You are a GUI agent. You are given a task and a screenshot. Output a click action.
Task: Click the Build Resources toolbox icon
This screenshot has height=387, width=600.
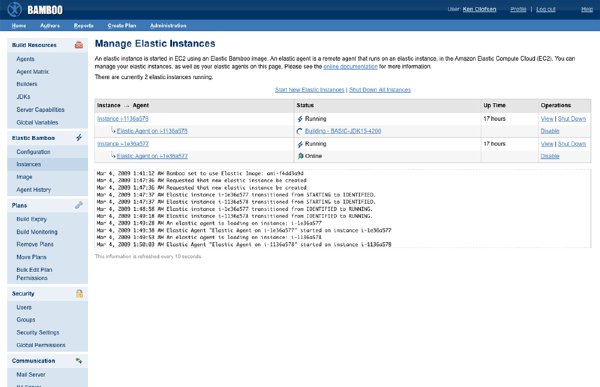(x=79, y=45)
